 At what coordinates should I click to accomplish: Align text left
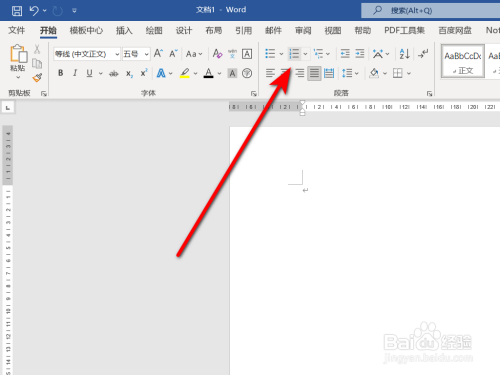[270, 73]
